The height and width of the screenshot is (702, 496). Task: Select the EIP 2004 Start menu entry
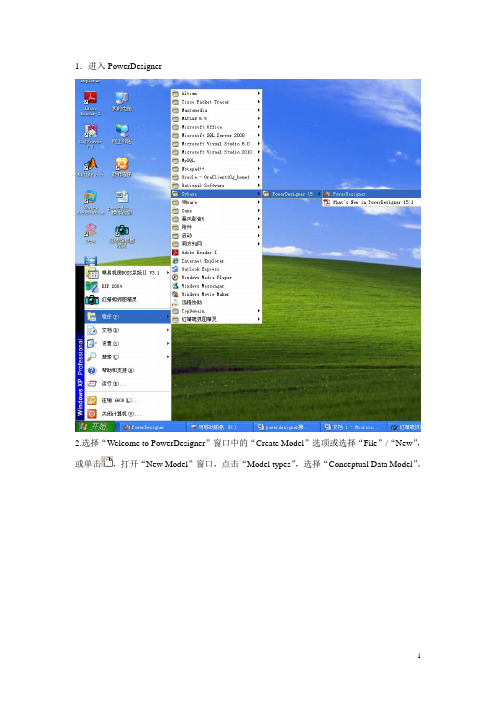pos(128,286)
